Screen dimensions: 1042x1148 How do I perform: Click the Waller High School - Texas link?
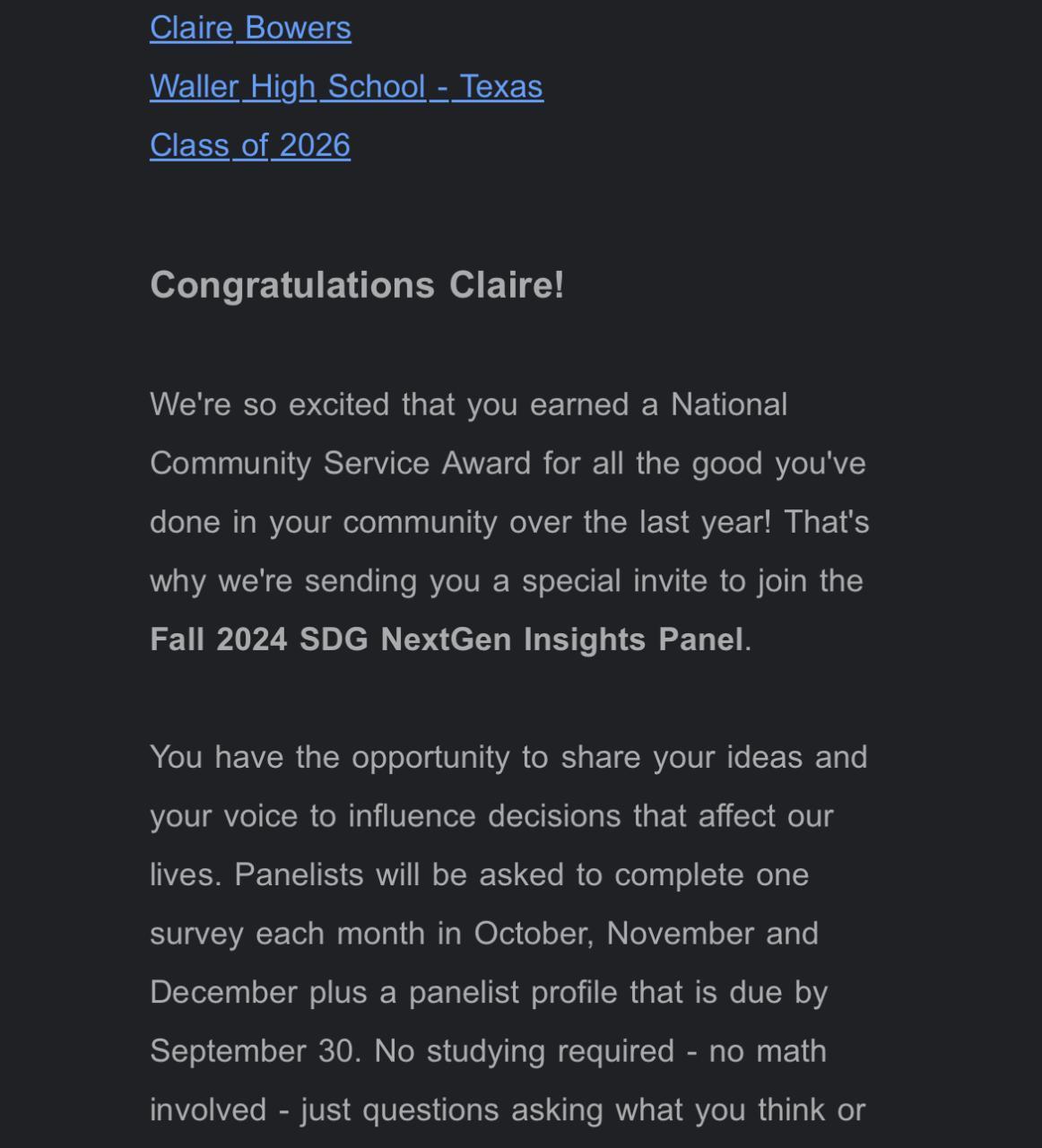pos(346,87)
